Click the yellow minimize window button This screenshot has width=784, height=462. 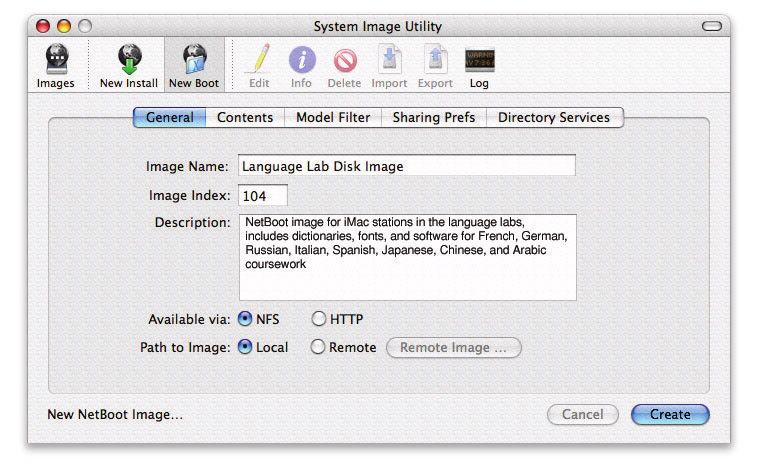pos(64,26)
